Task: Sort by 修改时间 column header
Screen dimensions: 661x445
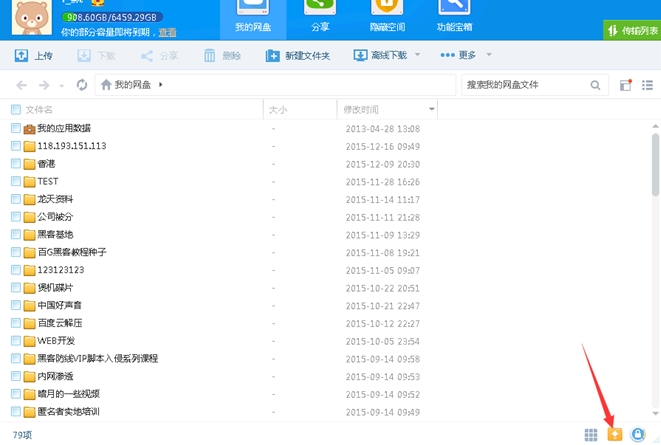Action: pyautogui.click(x=361, y=110)
